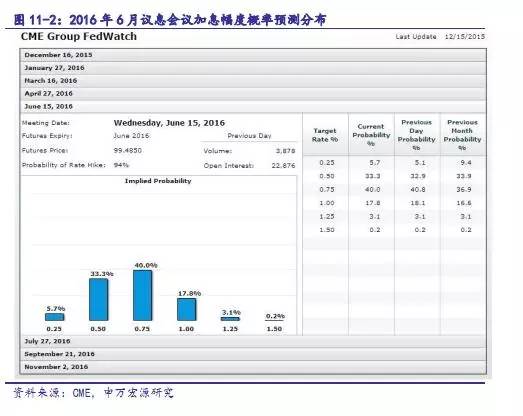
Task: Click the 3.1% bar for 1.25 rate
Action: click(230, 319)
